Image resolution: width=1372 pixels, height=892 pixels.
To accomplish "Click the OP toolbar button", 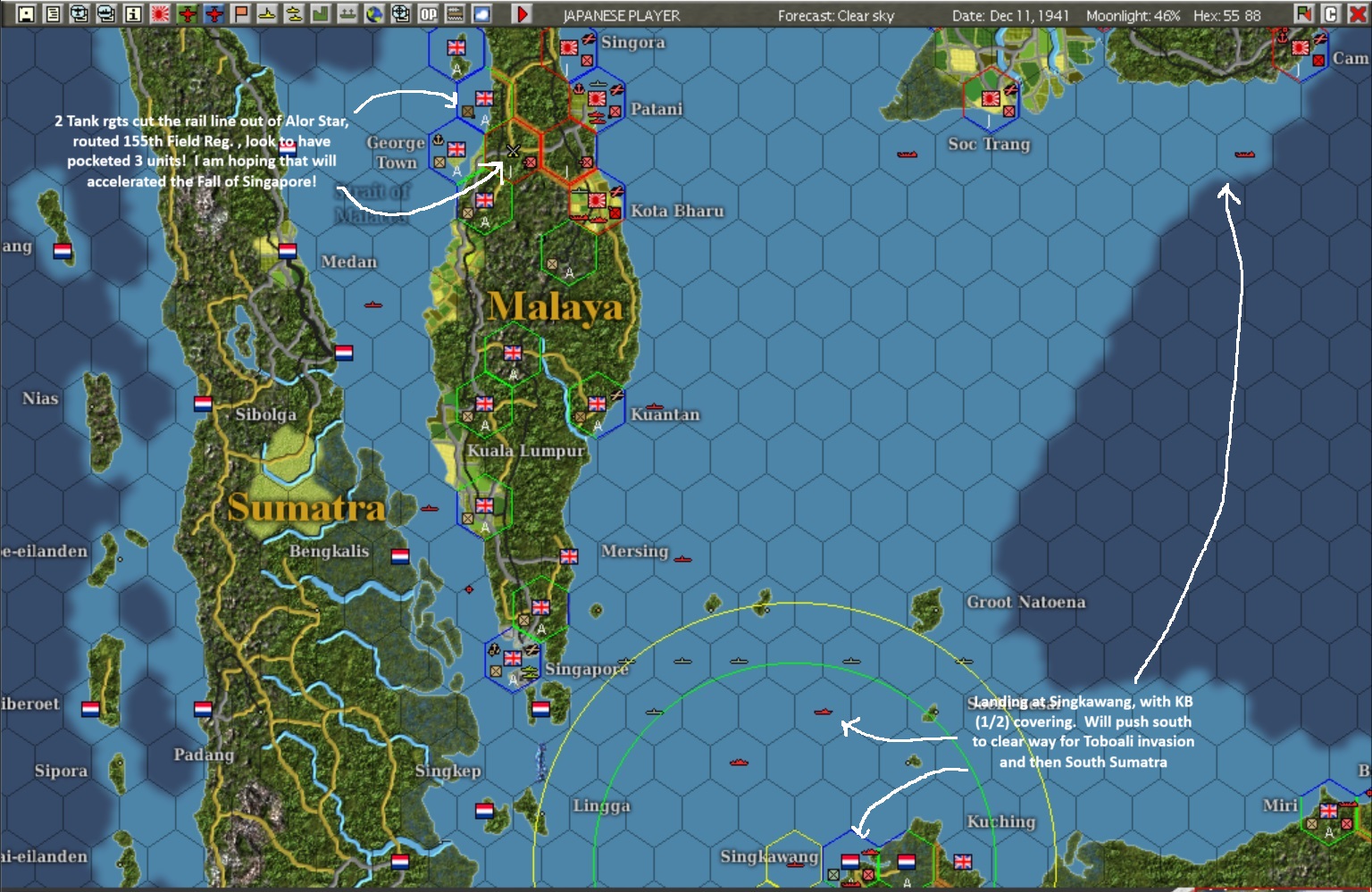I will pos(428,13).
